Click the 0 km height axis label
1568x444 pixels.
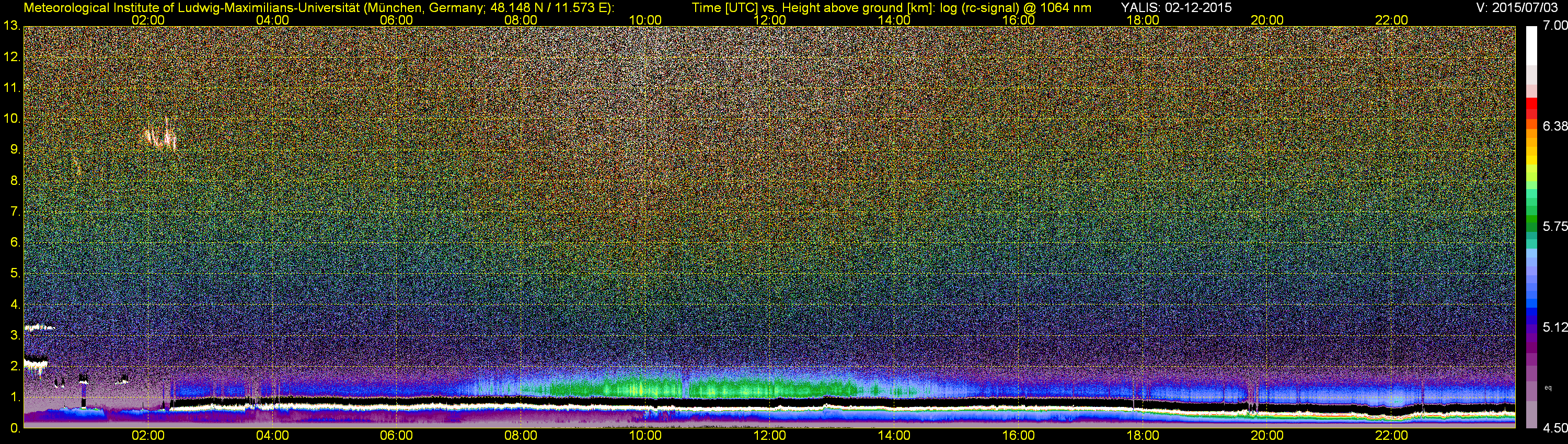coord(15,428)
